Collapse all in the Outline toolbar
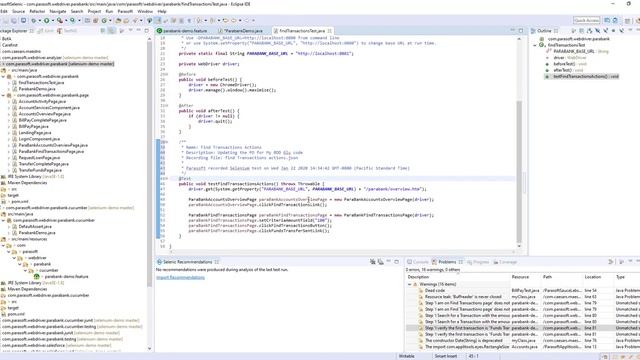This screenshot has height=360, width=640. tap(582, 31)
